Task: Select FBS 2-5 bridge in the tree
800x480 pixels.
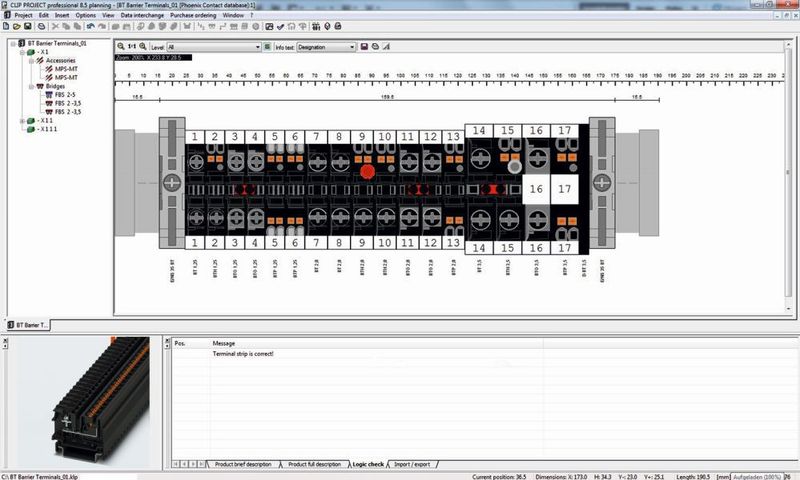Action: [x=65, y=95]
